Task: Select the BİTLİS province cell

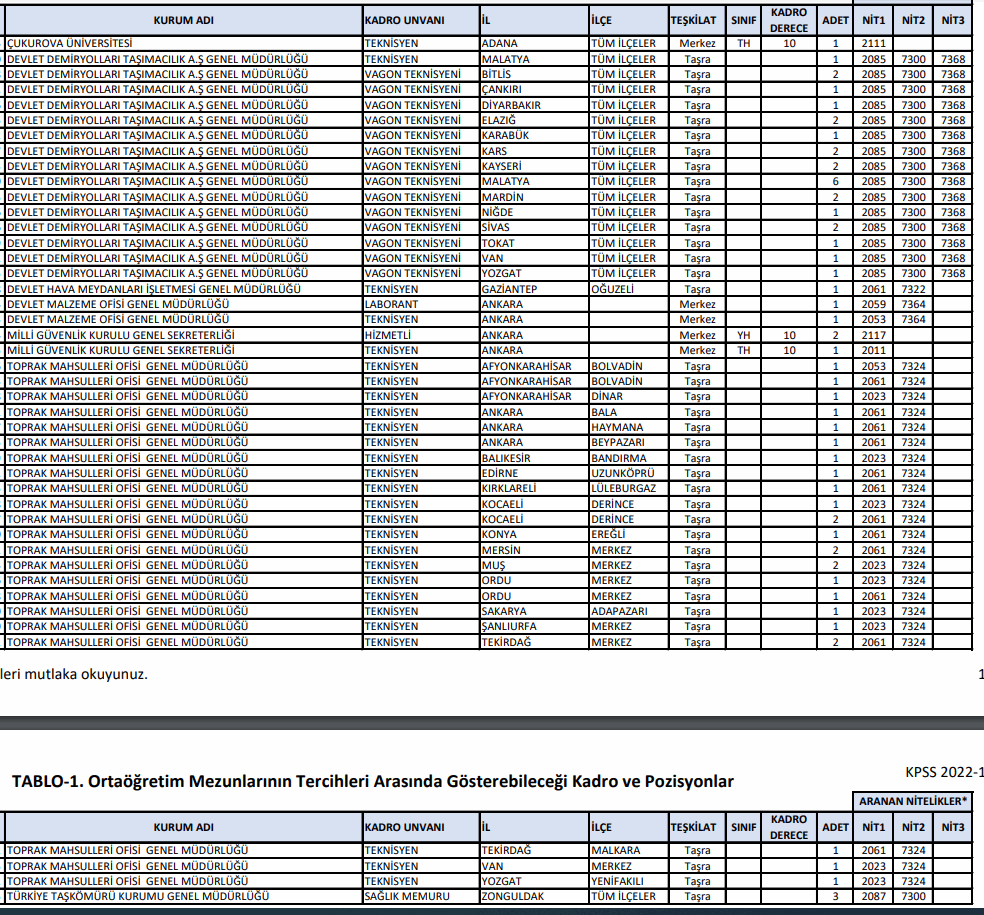Action: tap(534, 74)
